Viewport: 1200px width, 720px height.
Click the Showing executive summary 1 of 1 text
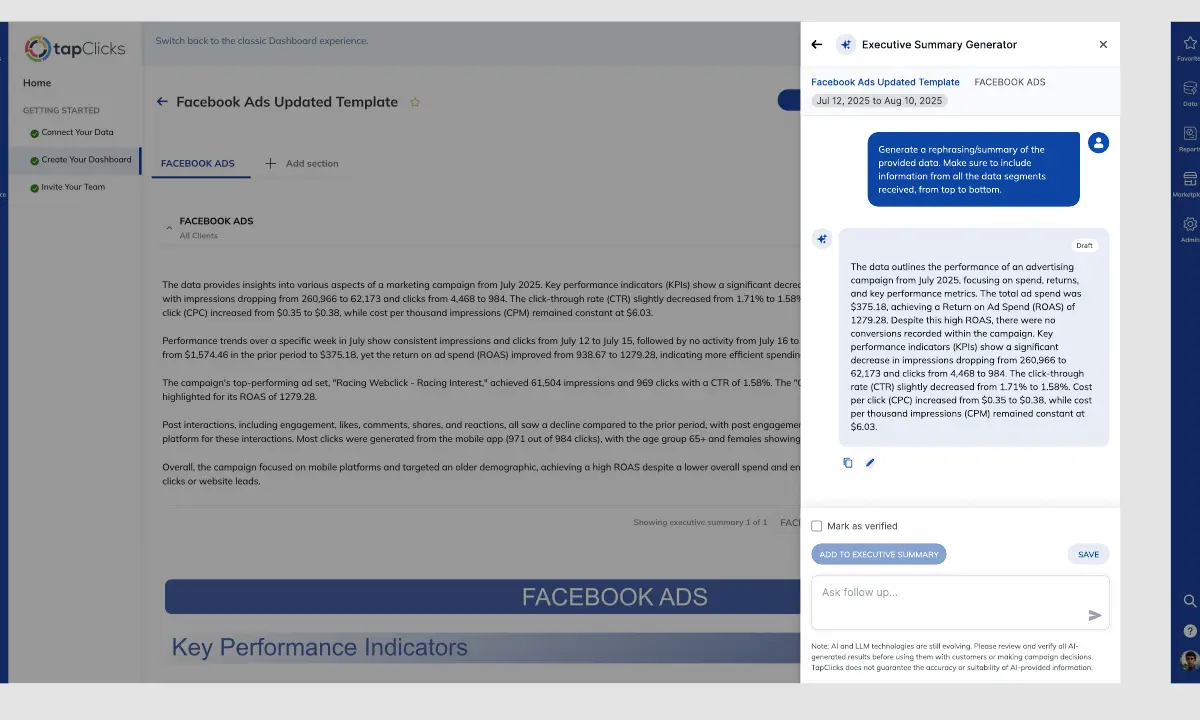[x=700, y=522]
